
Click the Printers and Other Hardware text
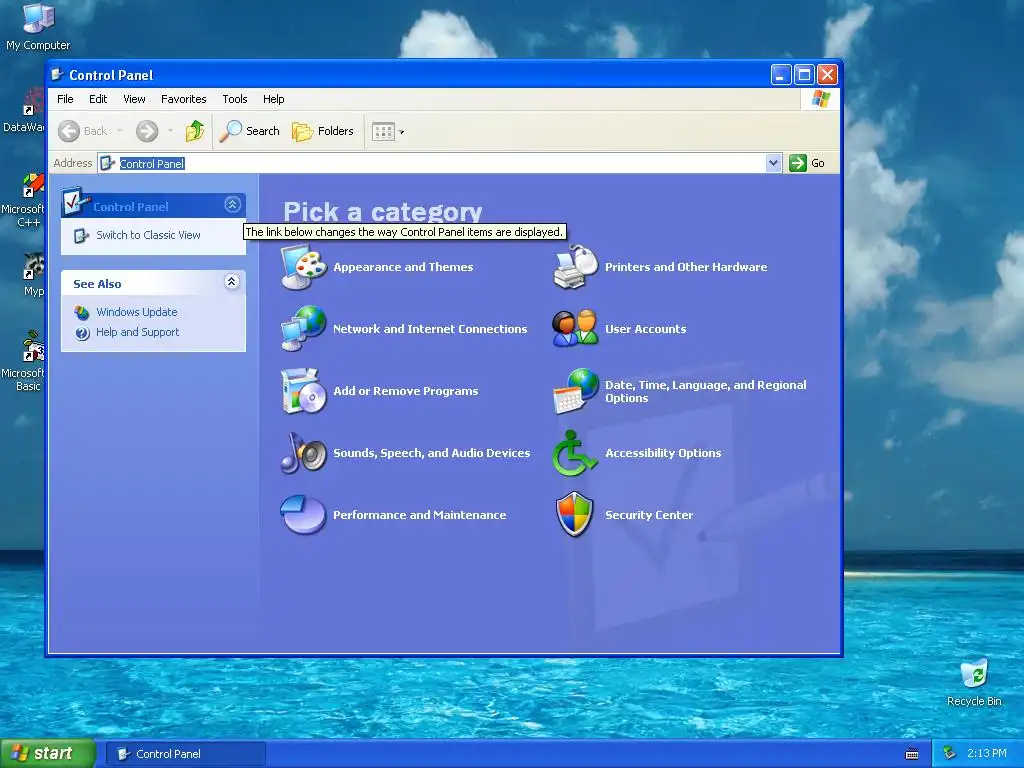coord(686,267)
